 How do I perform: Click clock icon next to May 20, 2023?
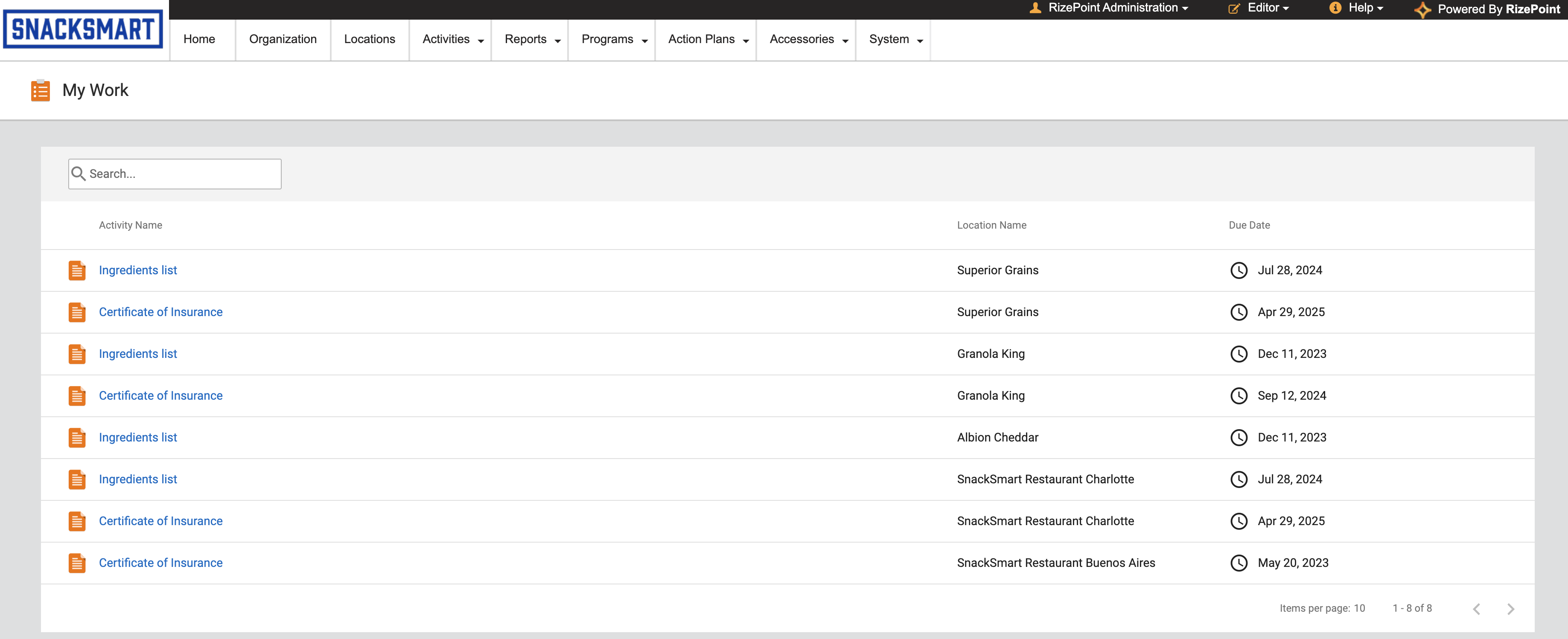pos(1239,563)
